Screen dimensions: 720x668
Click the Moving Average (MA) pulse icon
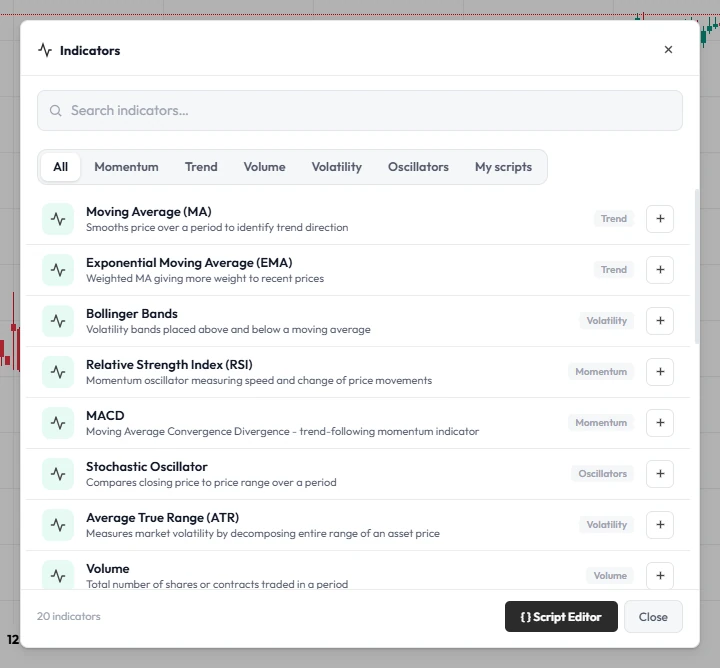click(58, 219)
